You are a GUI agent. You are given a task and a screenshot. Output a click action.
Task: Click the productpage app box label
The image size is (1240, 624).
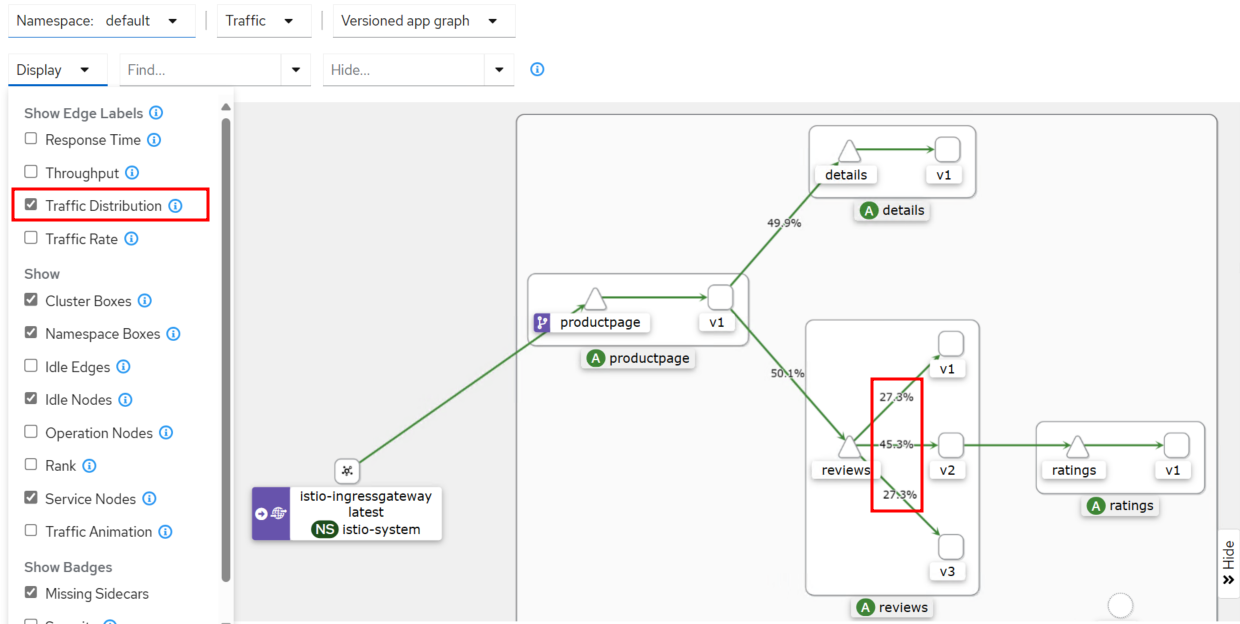[638, 358]
